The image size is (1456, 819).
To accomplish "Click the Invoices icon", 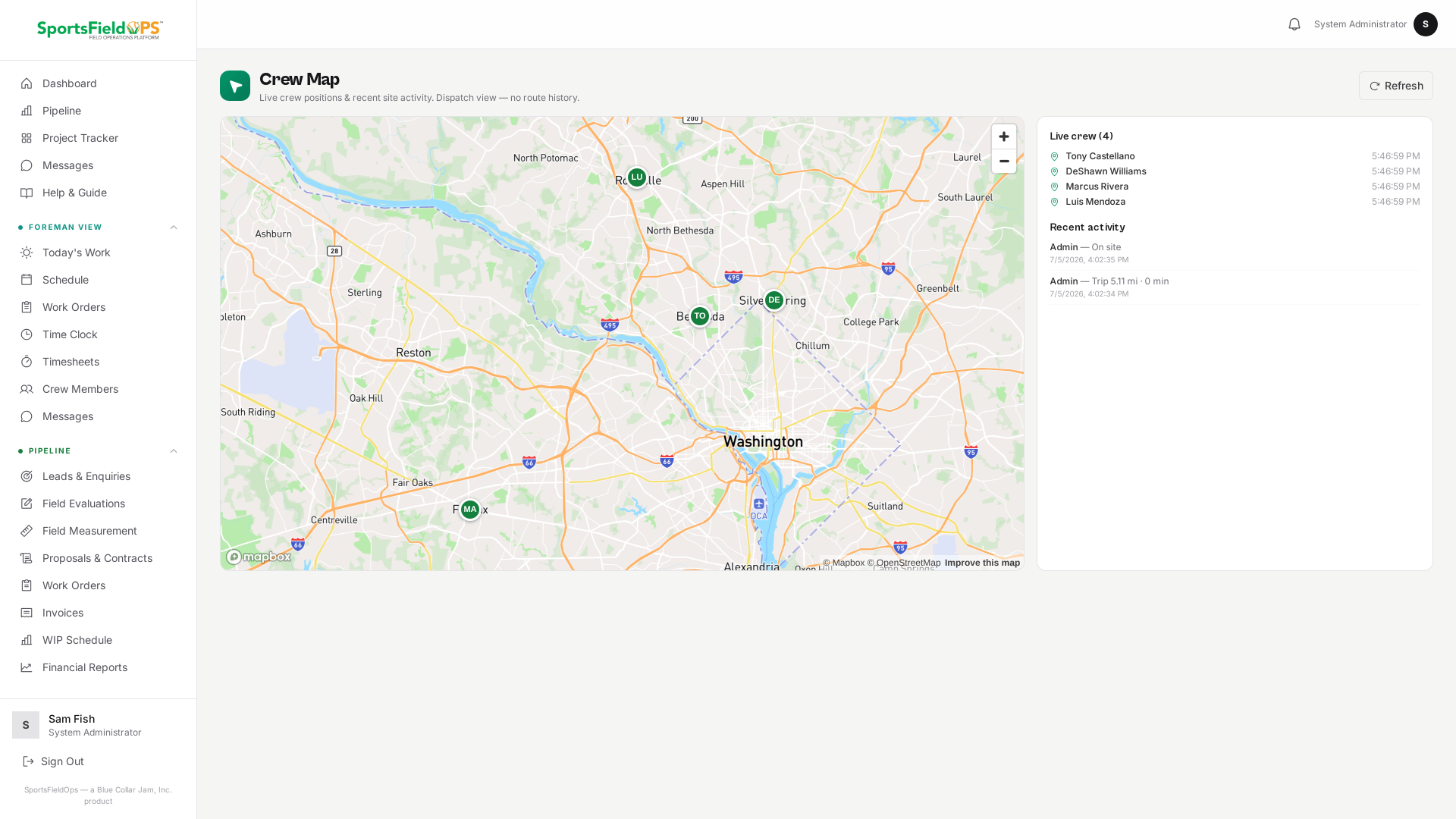I will pyautogui.click(x=27, y=613).
